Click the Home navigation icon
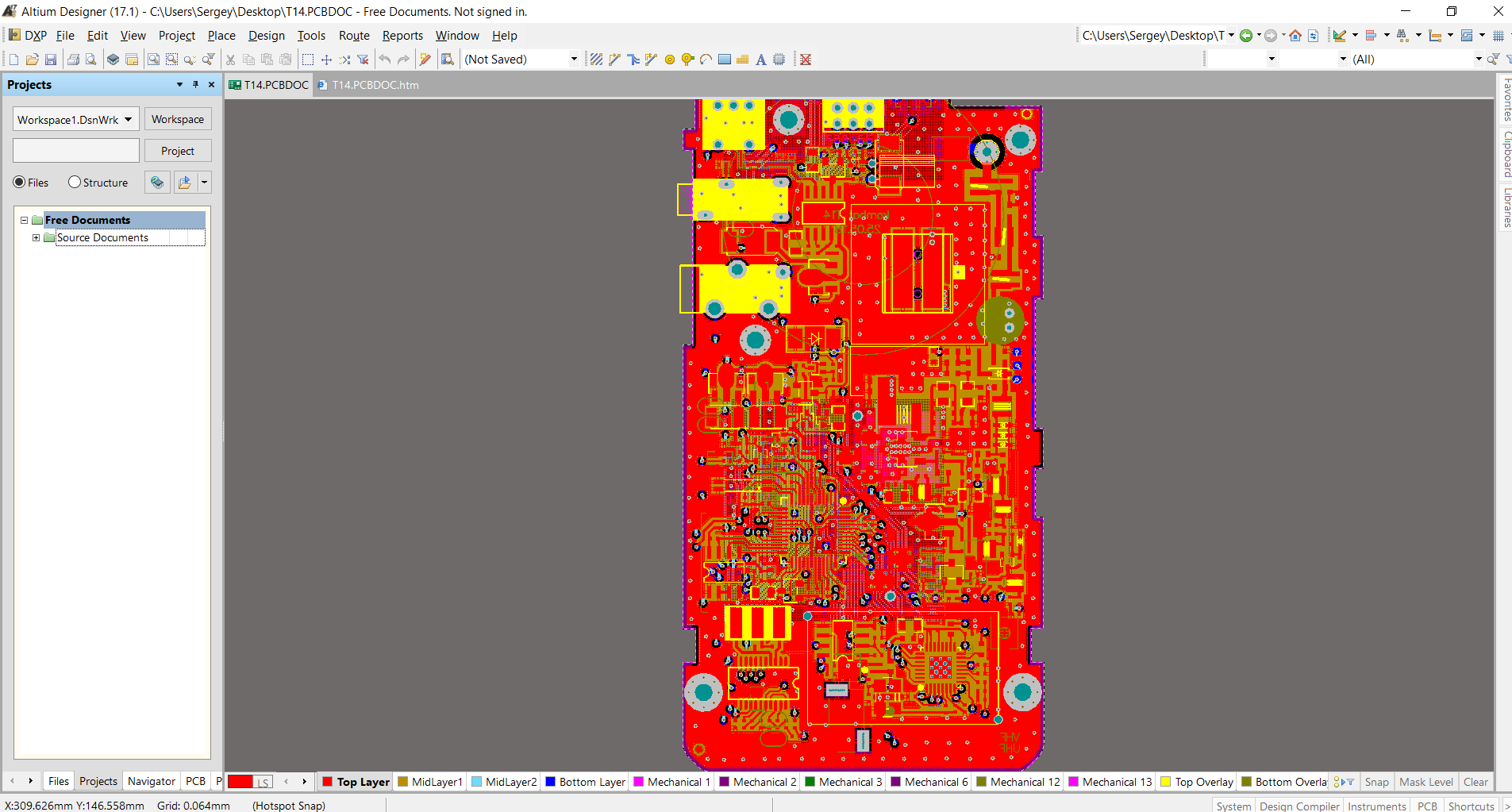 coord(1295,36)
